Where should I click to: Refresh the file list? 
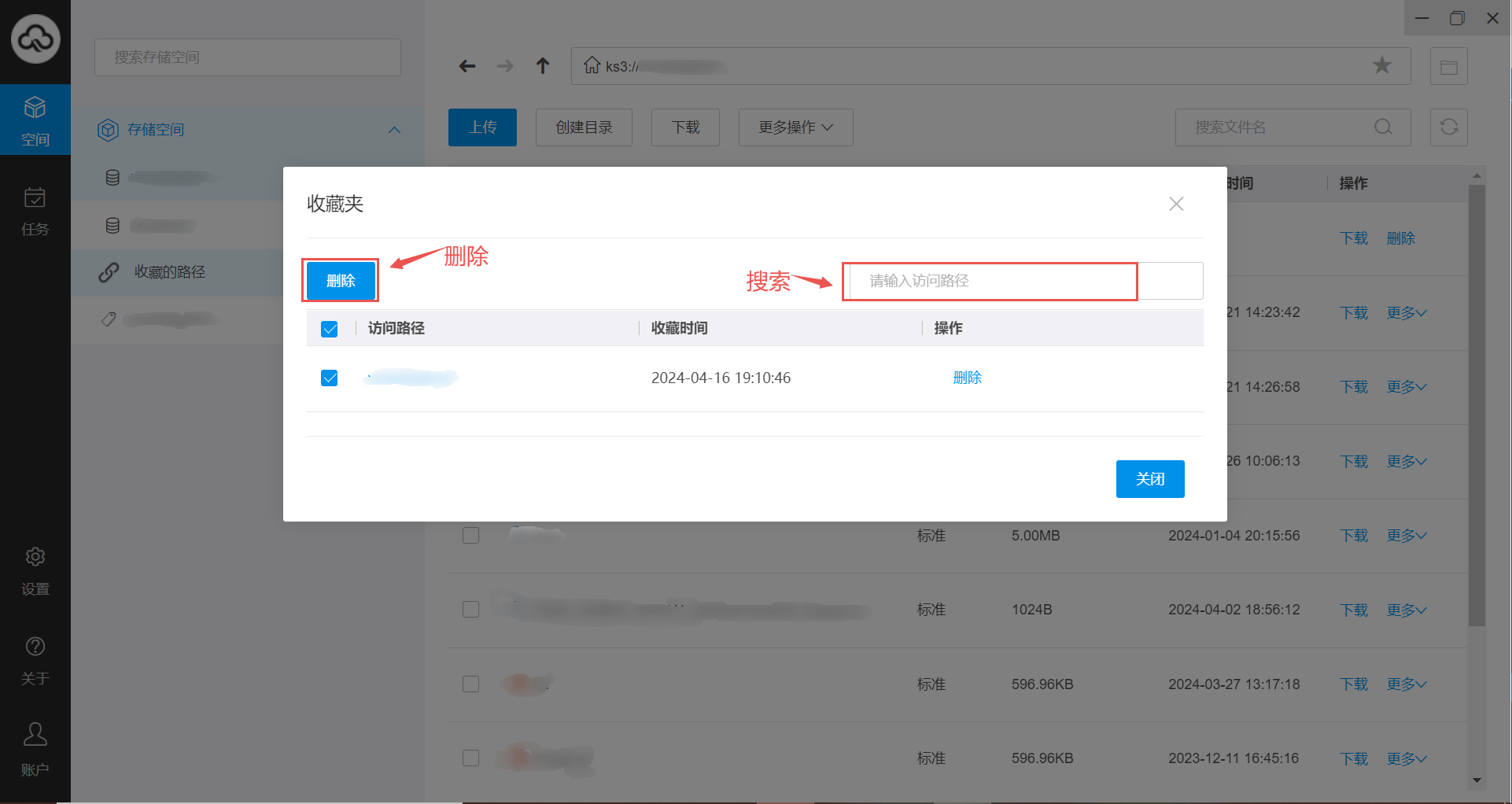(1449, 127)
